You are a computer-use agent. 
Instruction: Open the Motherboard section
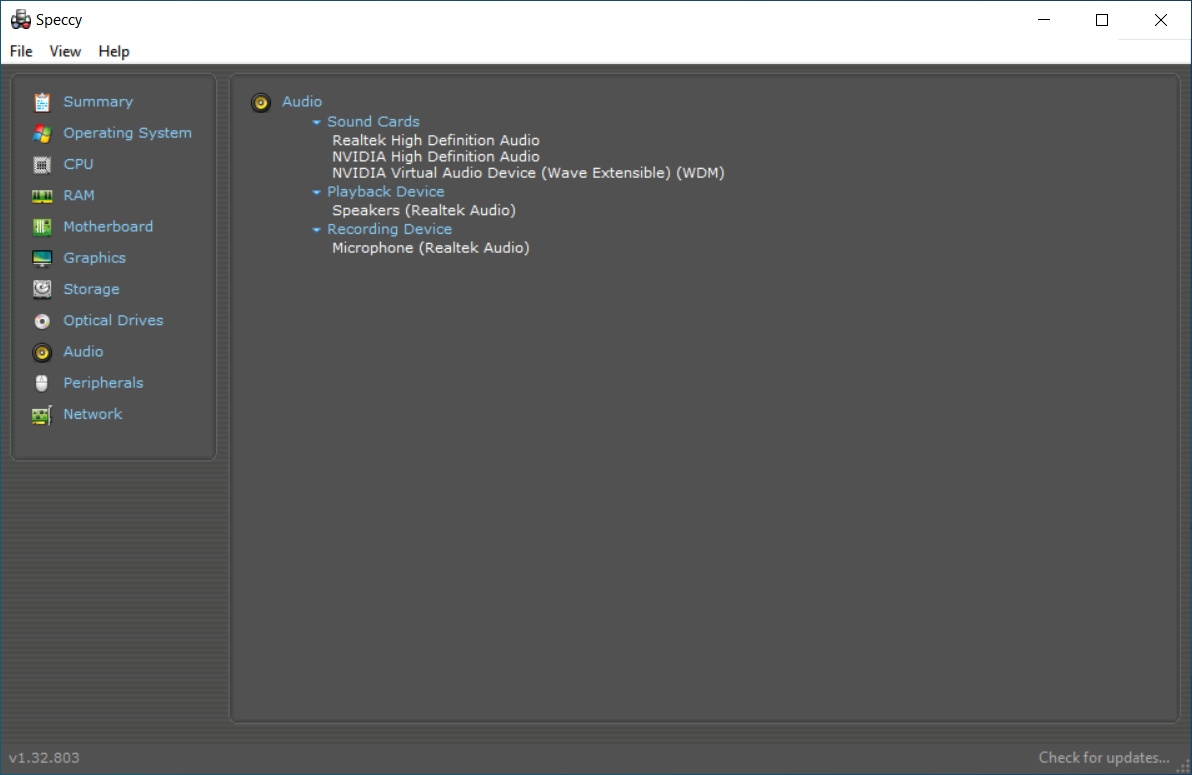(108, 226)
